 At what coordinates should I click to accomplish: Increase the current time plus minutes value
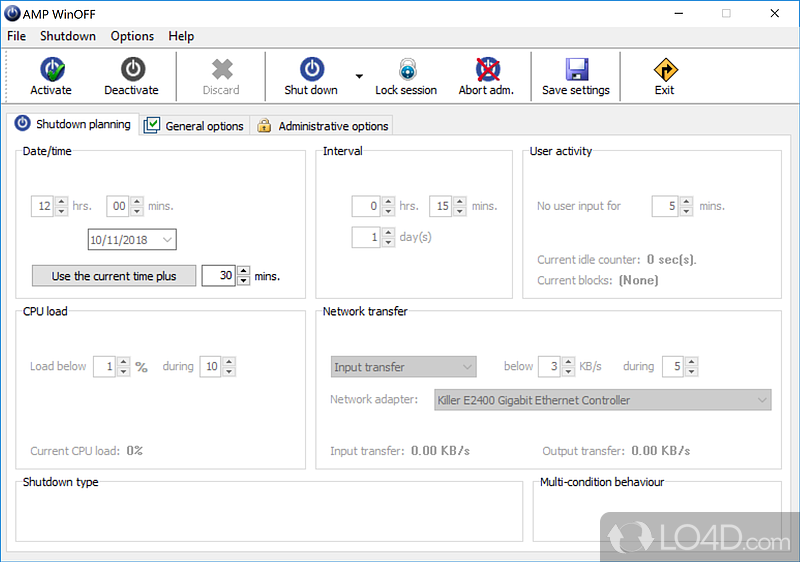click(244, 271)
